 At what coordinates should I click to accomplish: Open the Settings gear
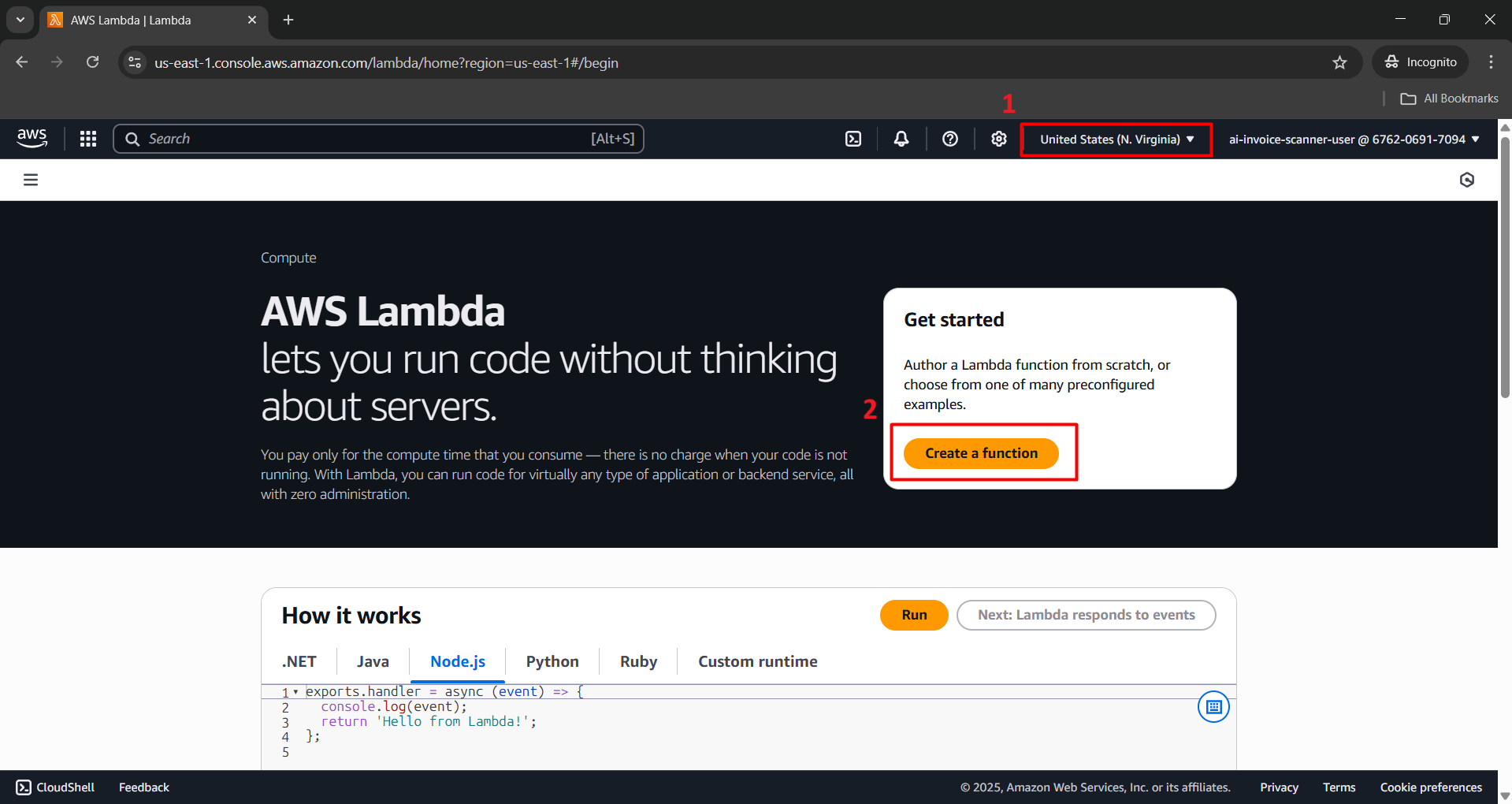[x=998, y=138]
